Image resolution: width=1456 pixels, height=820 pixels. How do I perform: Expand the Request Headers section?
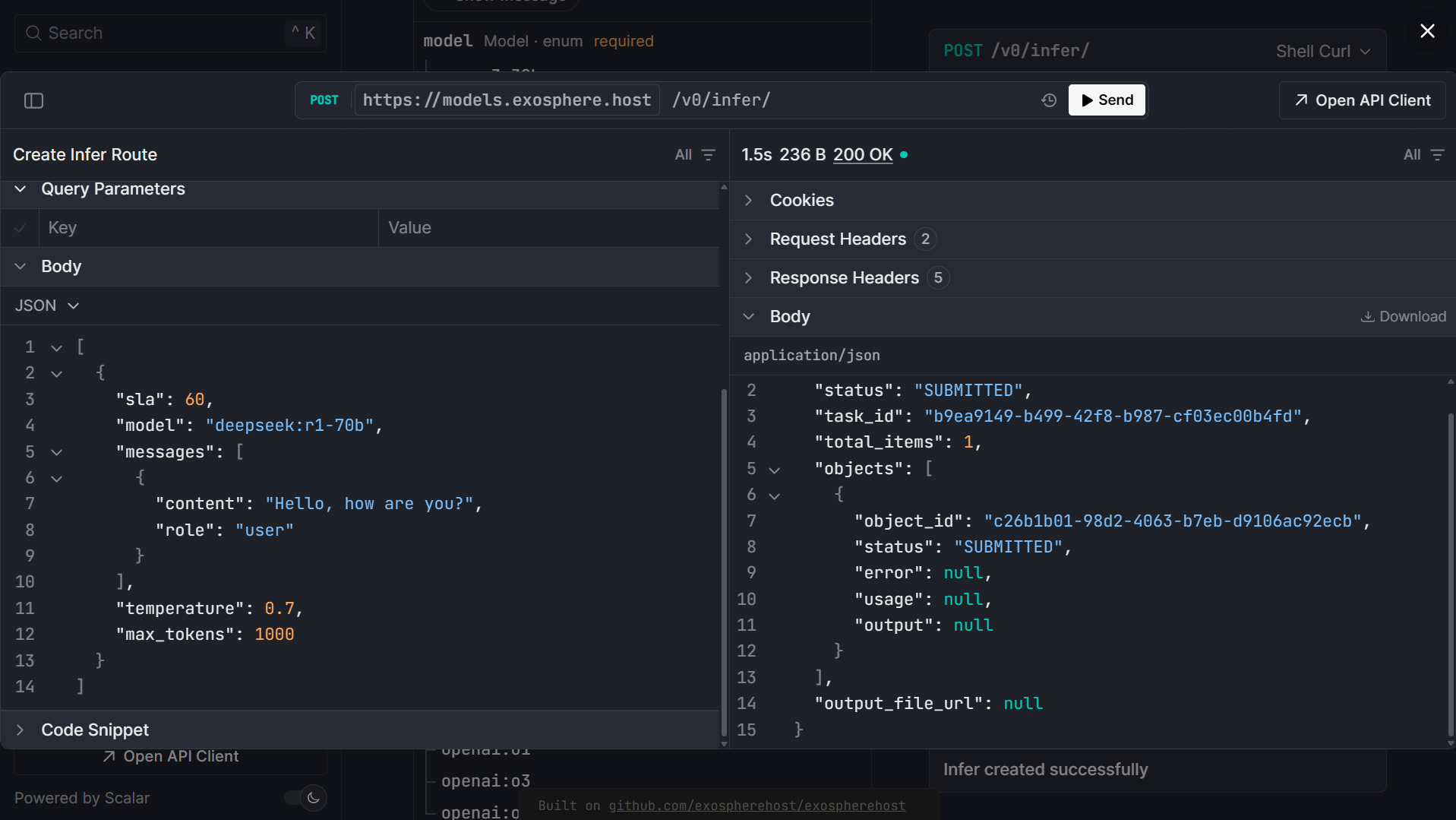pos(749,239)
